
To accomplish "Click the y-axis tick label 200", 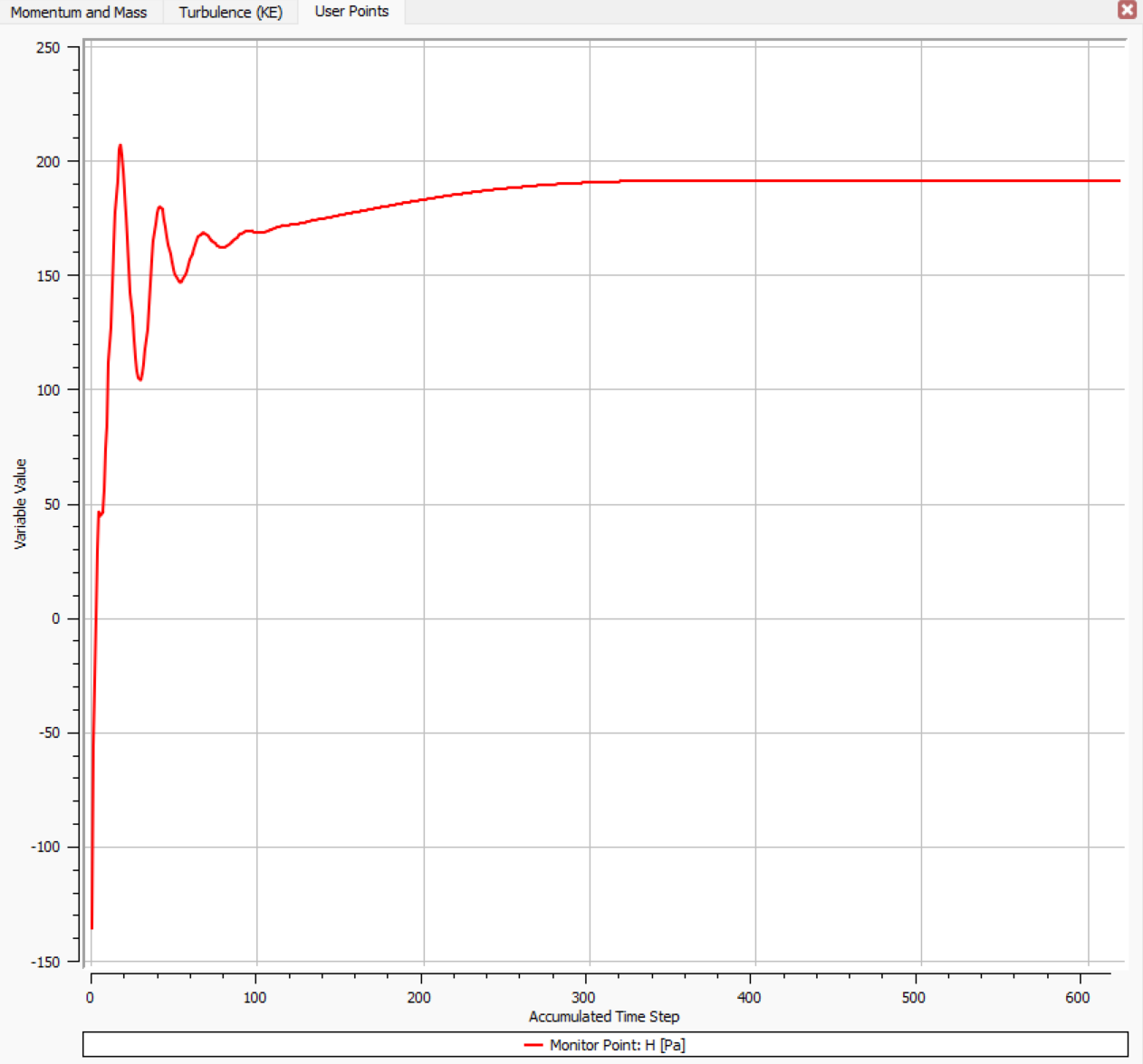I will [x=48, y=161].
